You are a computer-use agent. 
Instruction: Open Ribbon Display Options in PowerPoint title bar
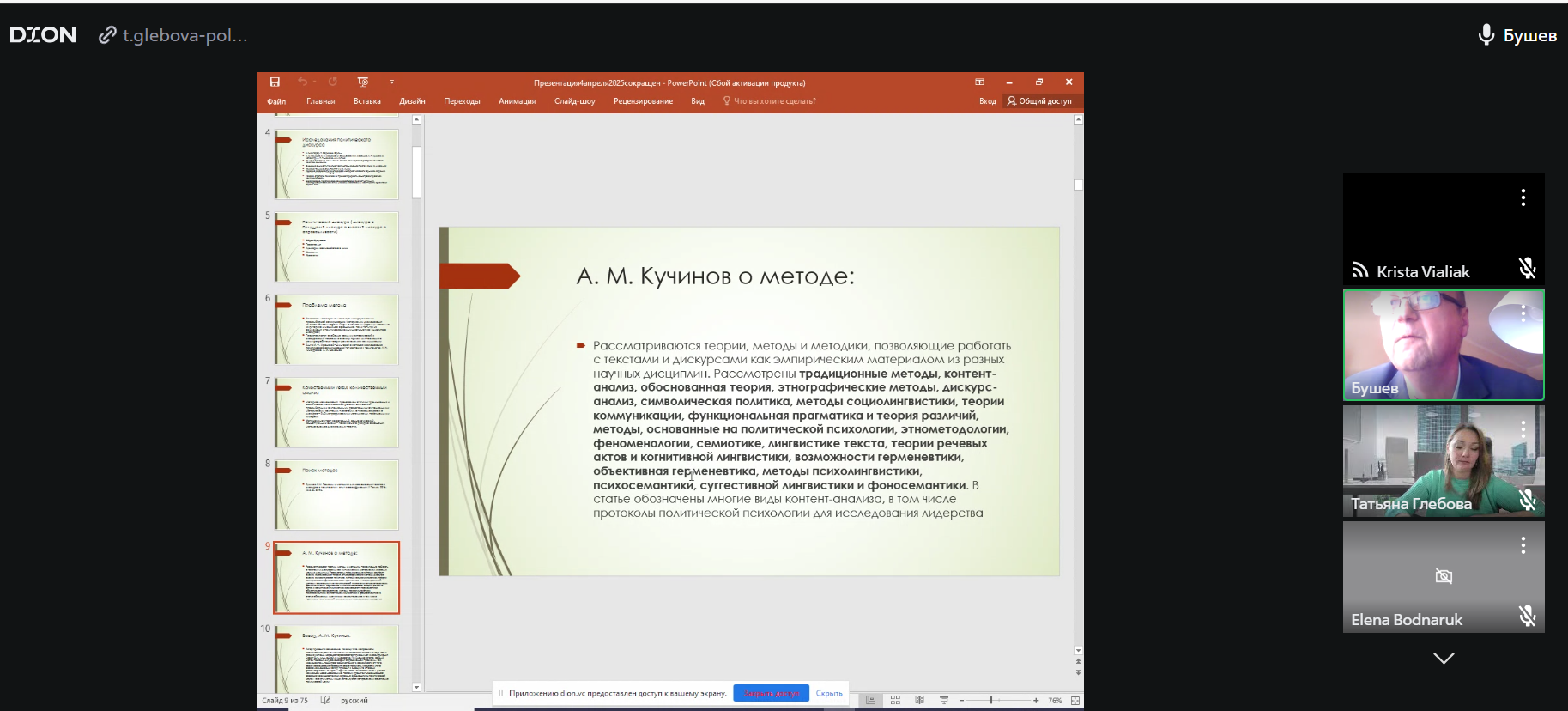979,82
